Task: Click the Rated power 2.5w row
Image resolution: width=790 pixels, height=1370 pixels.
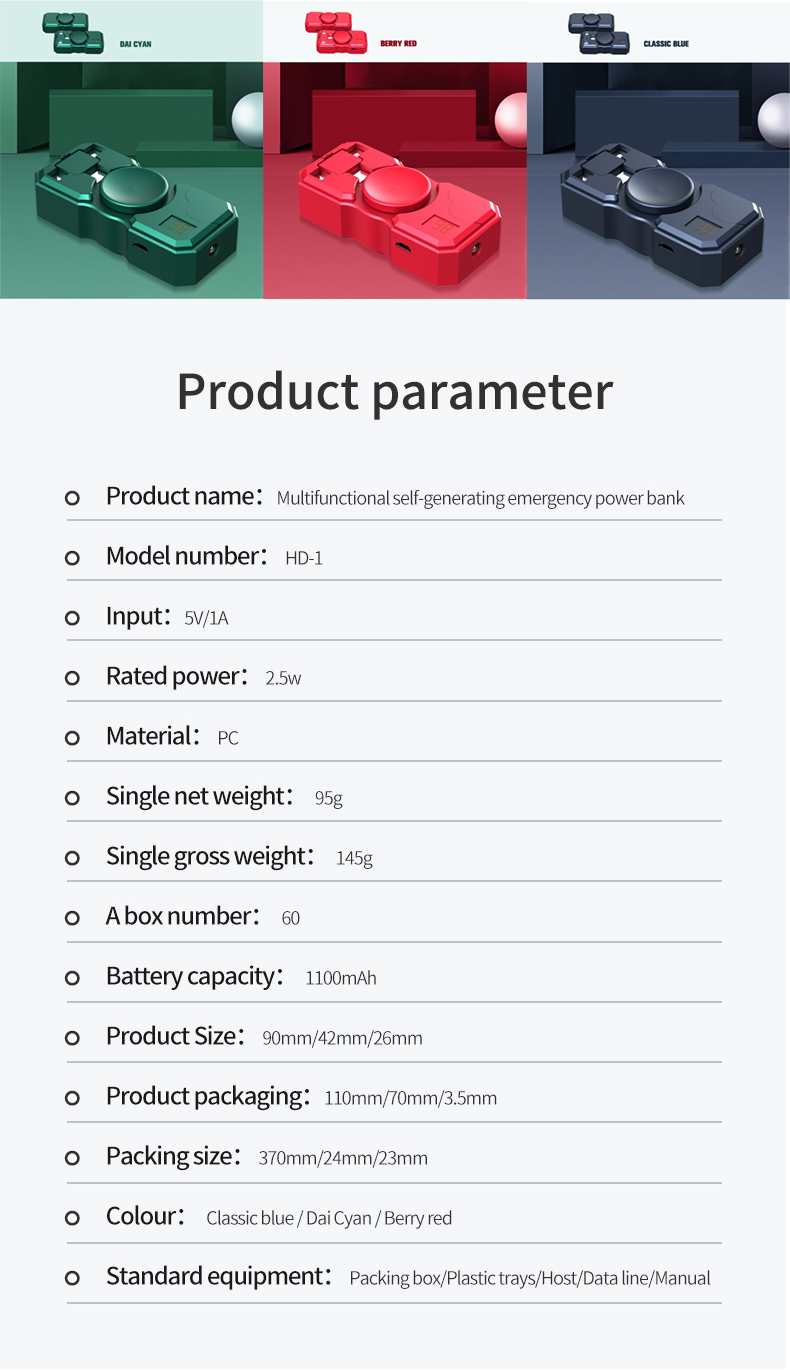Action: [x=394, y=677]
